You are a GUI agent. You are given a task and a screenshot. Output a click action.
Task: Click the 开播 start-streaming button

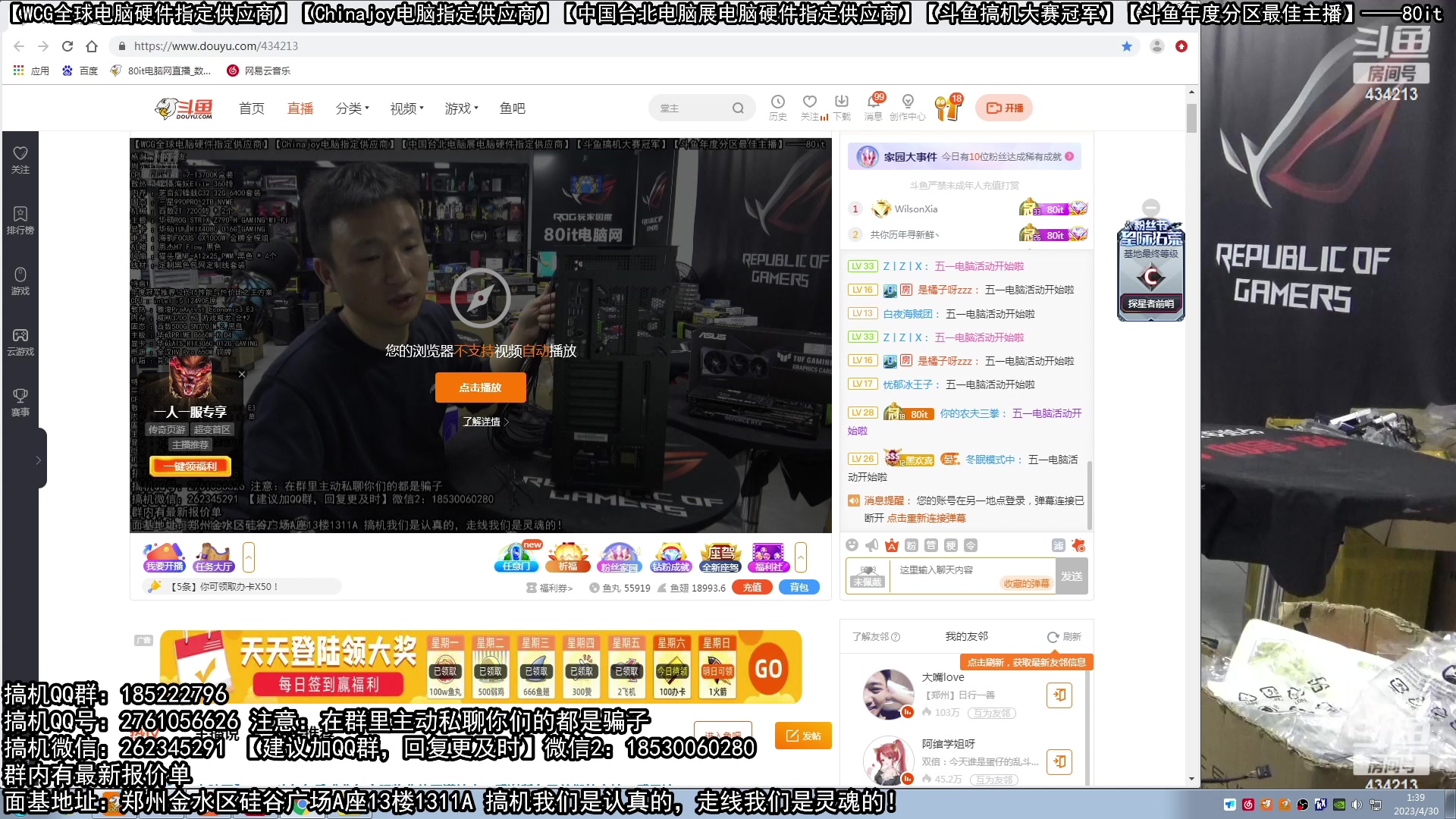point(1004,108)
